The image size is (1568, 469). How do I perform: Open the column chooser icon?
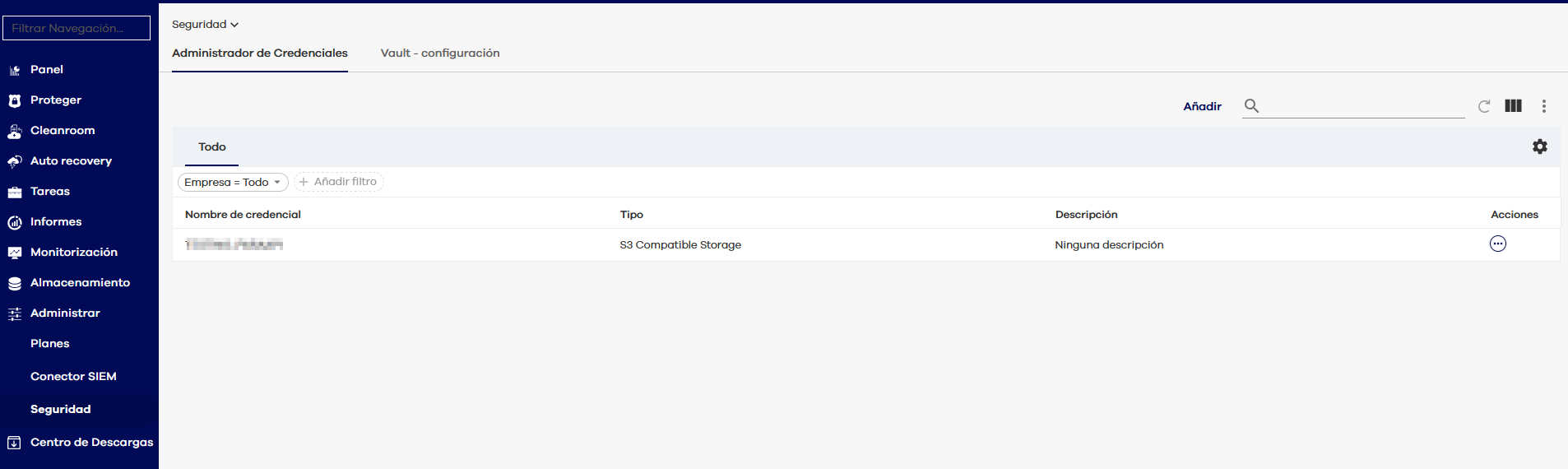1513,106
